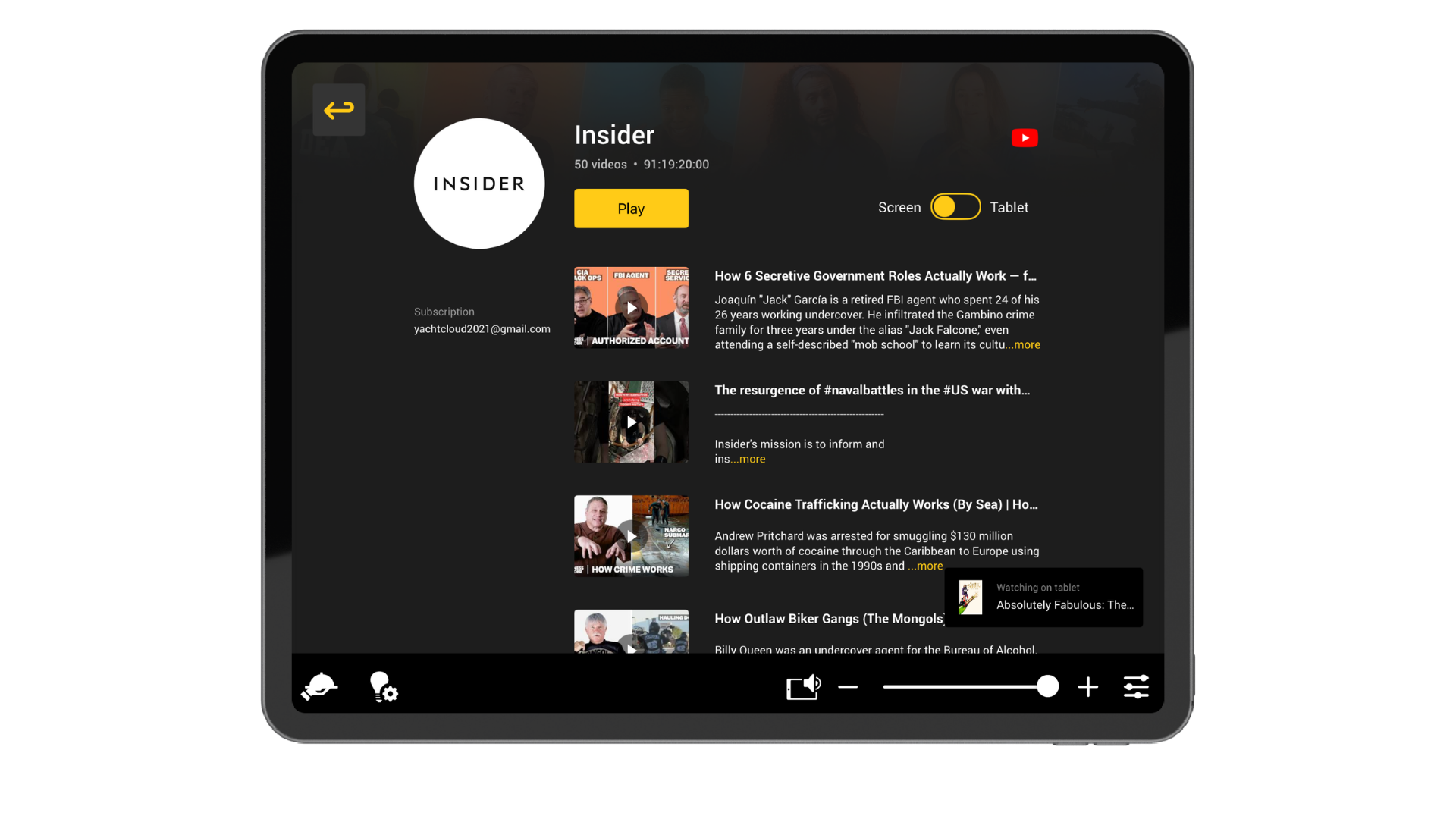Click the yellow Play button
Screen dimensions: 1456x819
631,209
